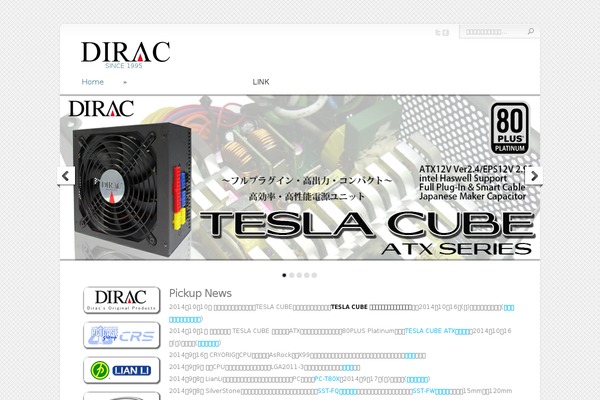Open the TESLA CUBE ATX news link
This screenshot has width=600, height=400.
click(438, 331)
